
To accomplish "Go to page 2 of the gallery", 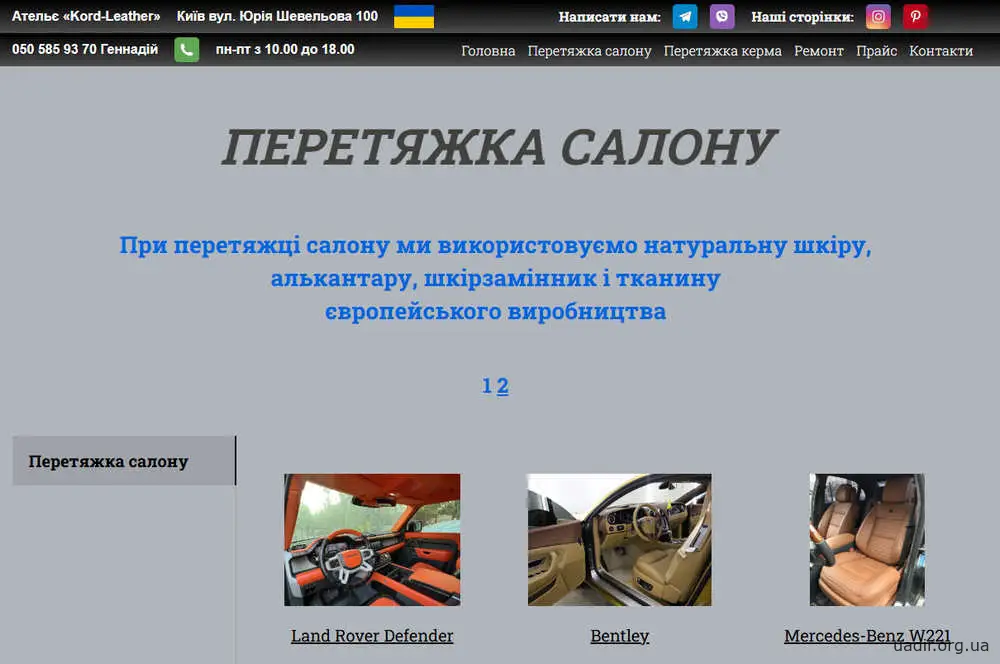I will coord(503,385).
